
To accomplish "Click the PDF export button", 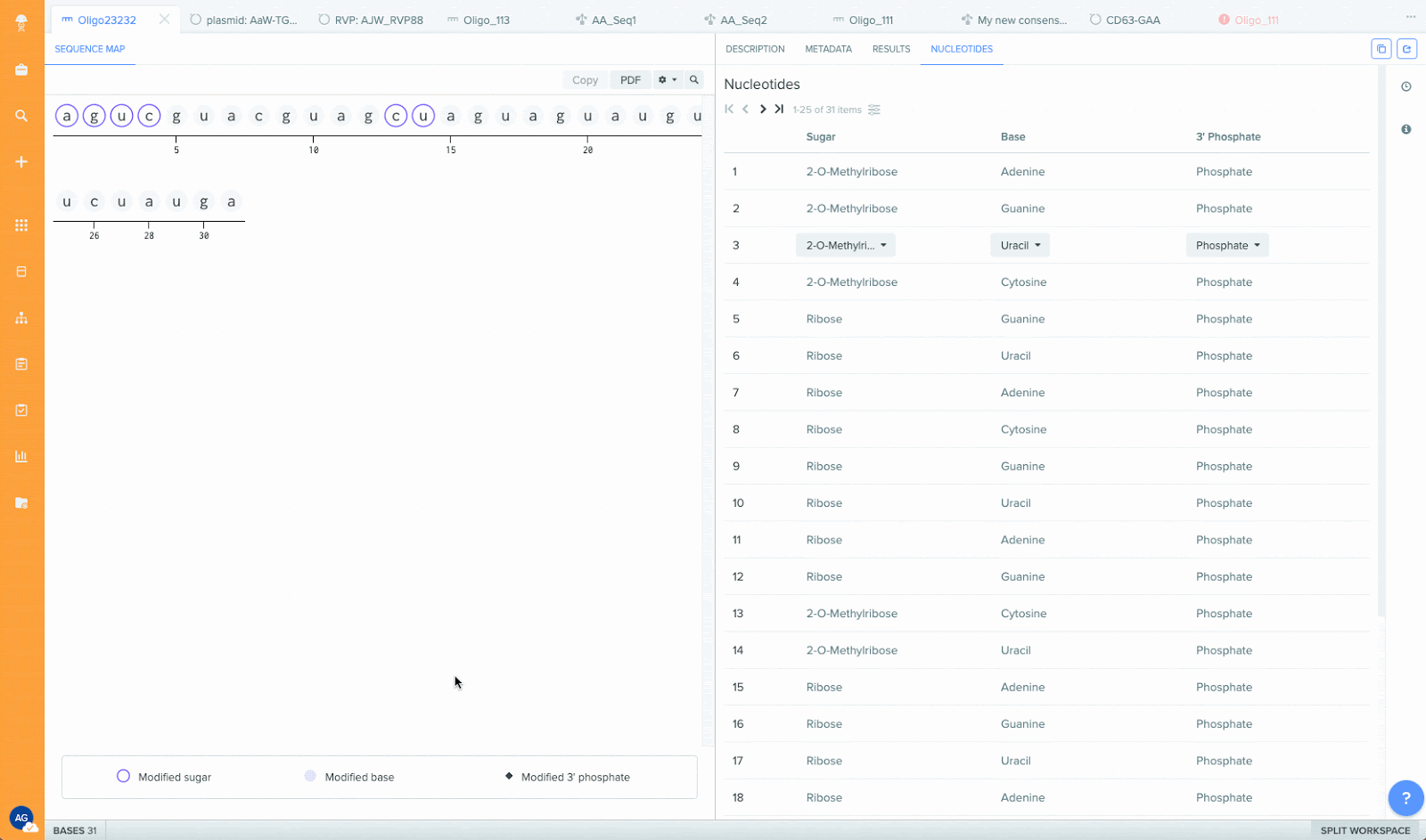I will 630,80.
